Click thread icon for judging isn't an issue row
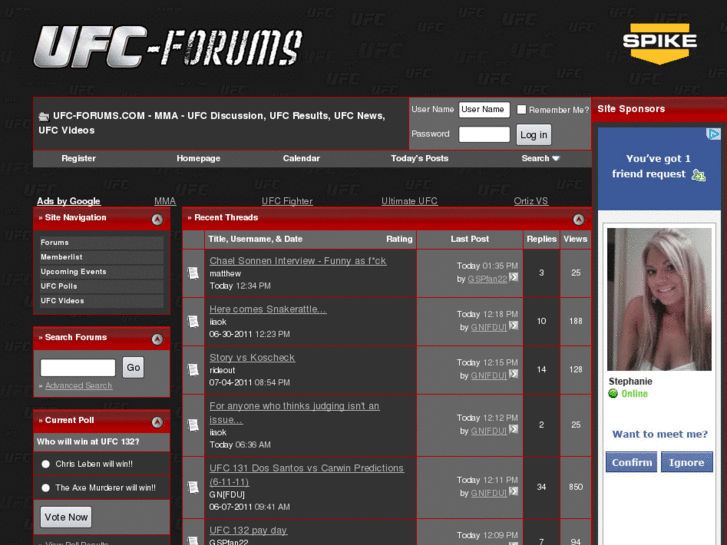This screenshot has height=545, width=727. click(193, 425)
